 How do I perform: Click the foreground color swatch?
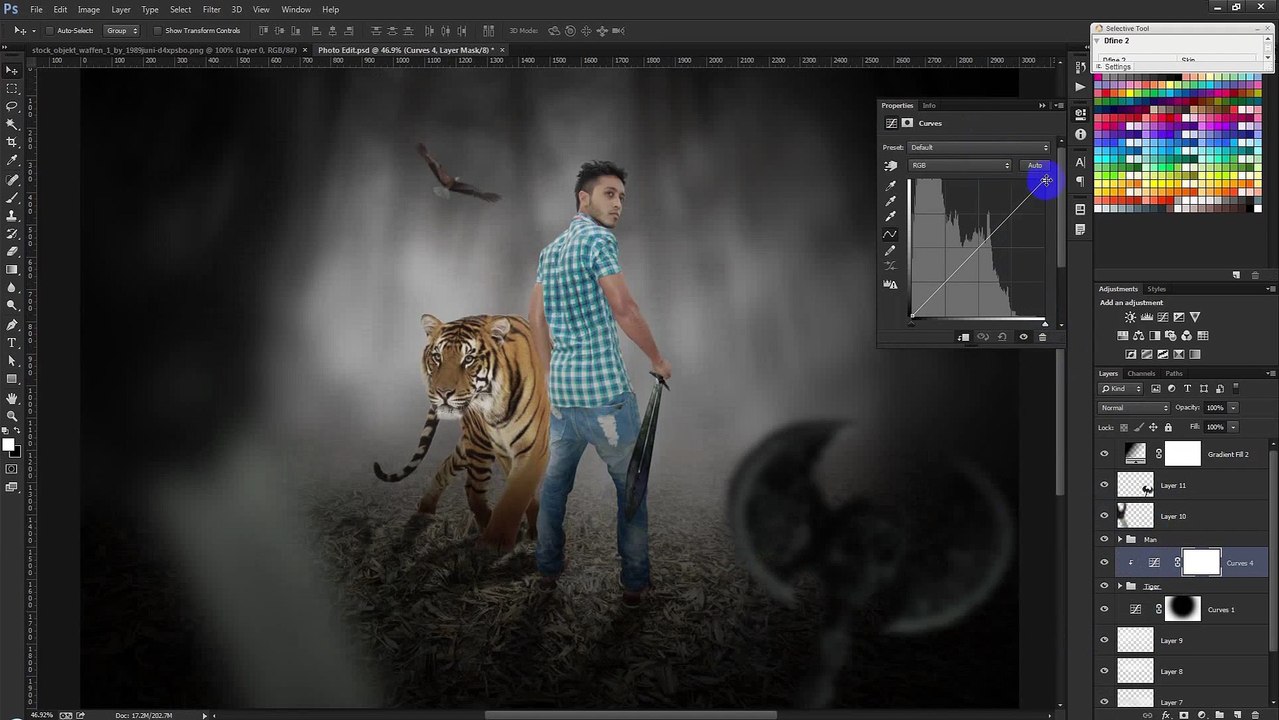click(x=8, y=445)
